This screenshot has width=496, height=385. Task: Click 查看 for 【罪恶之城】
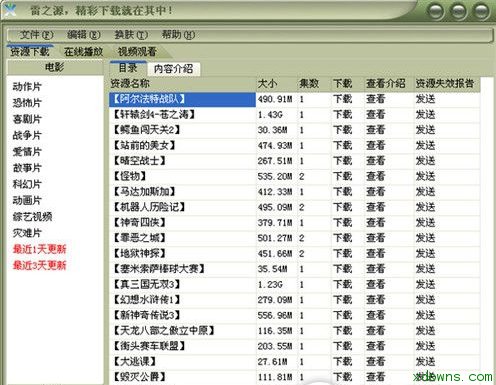[375, 238]
